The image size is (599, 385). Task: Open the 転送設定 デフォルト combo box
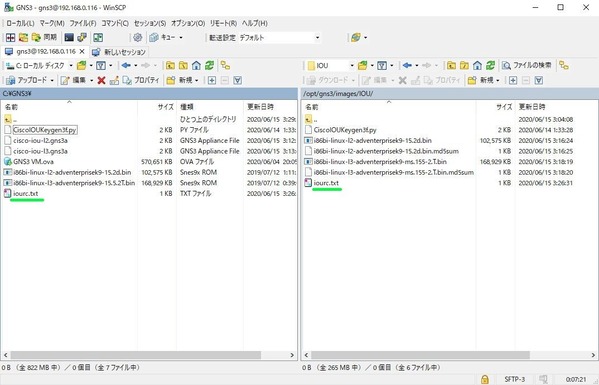pyautogui.click(x=279, y=37)
